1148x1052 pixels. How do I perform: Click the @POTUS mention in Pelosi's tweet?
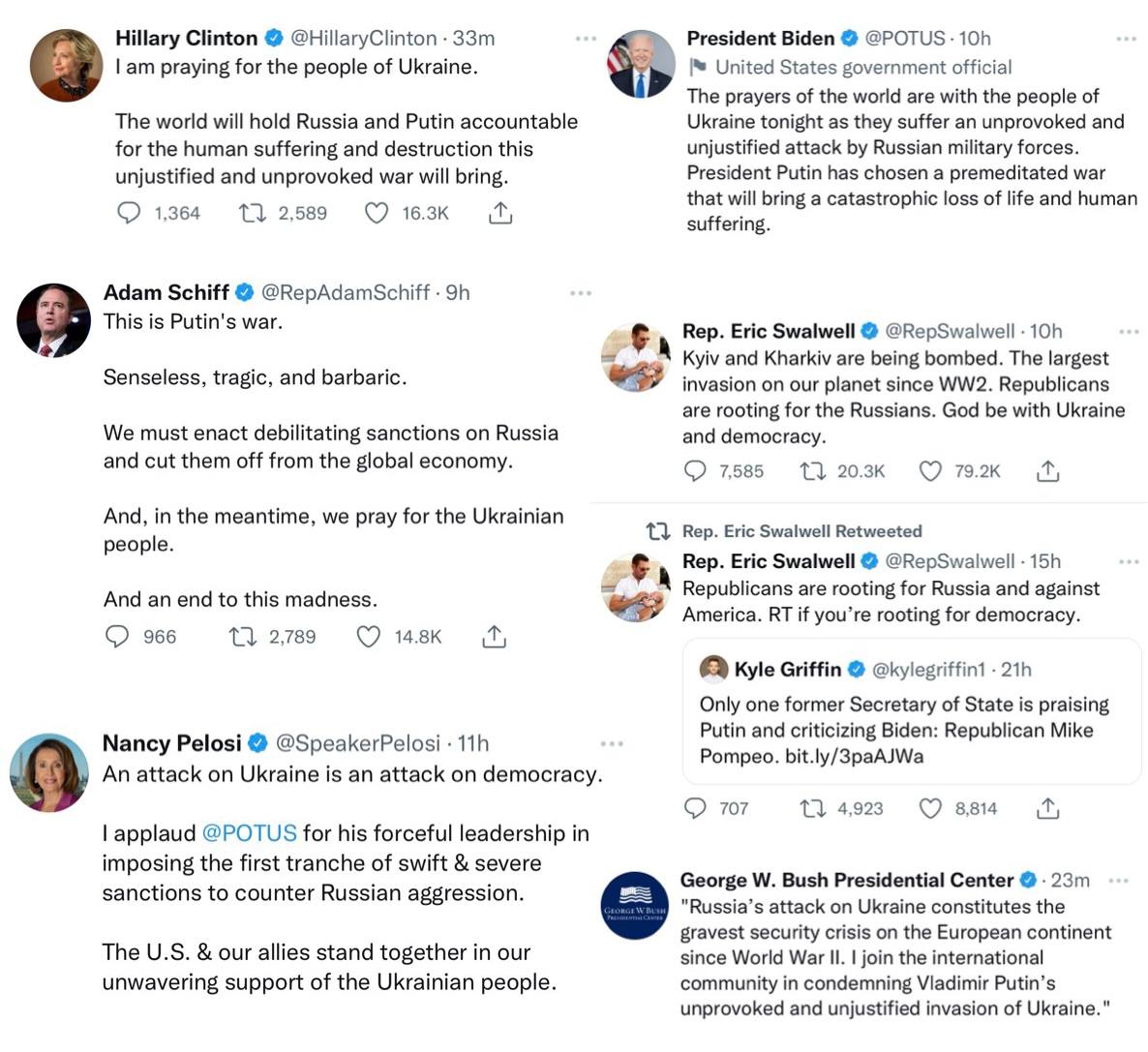[x=249, y=833]
